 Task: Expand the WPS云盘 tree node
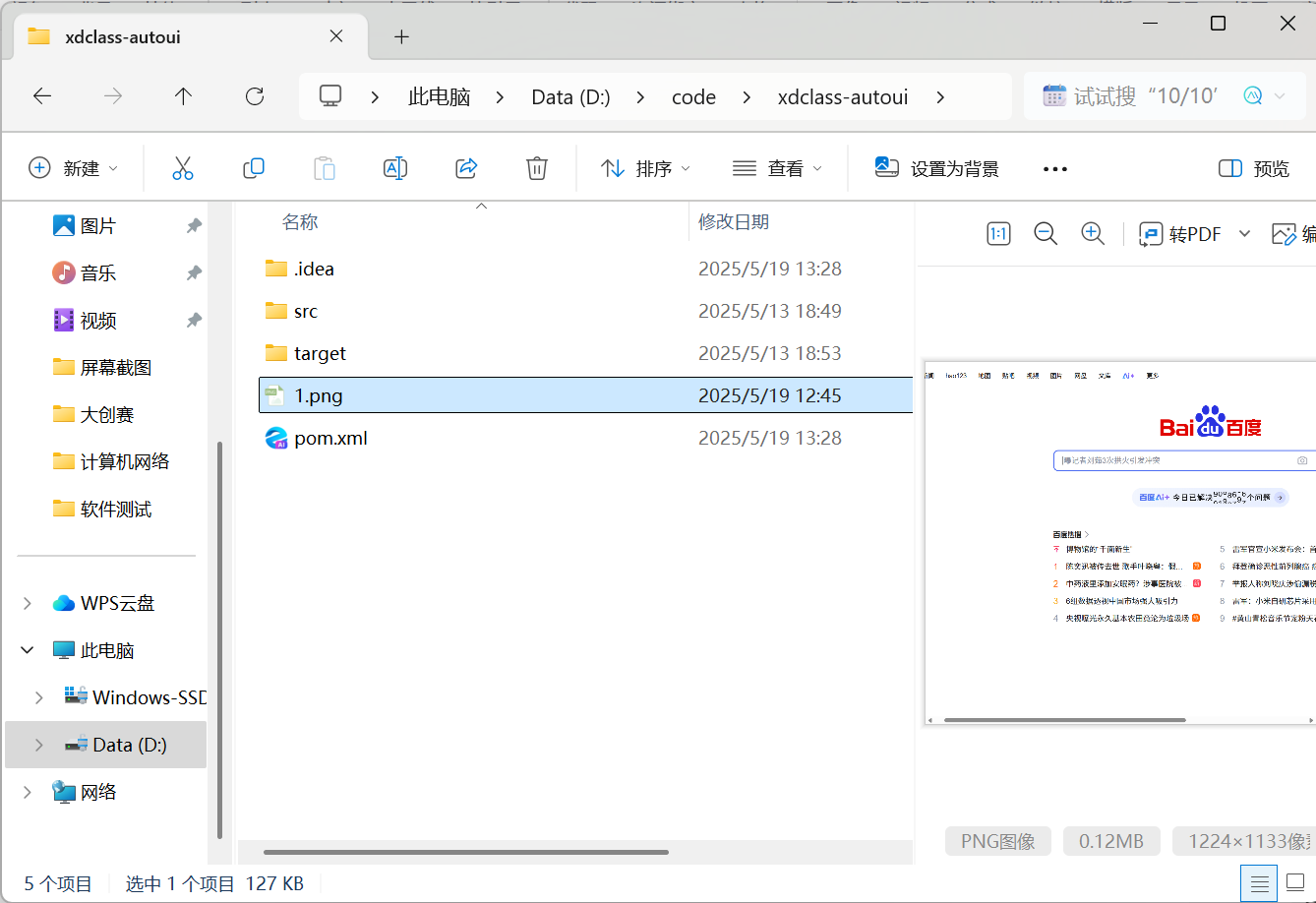click(x=28, y=603)
